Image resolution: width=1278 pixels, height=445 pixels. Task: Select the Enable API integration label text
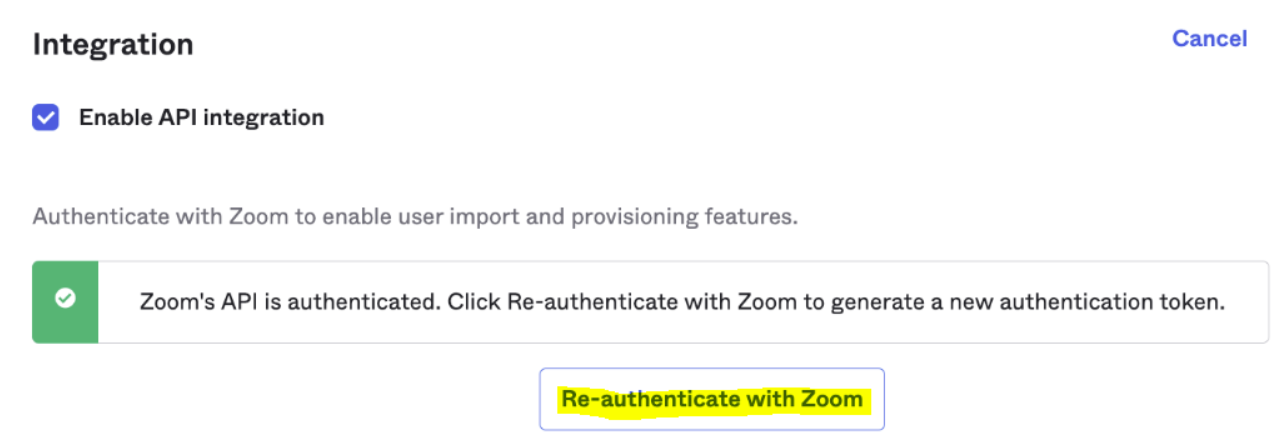pyautogui.click(x=201, y=118)
